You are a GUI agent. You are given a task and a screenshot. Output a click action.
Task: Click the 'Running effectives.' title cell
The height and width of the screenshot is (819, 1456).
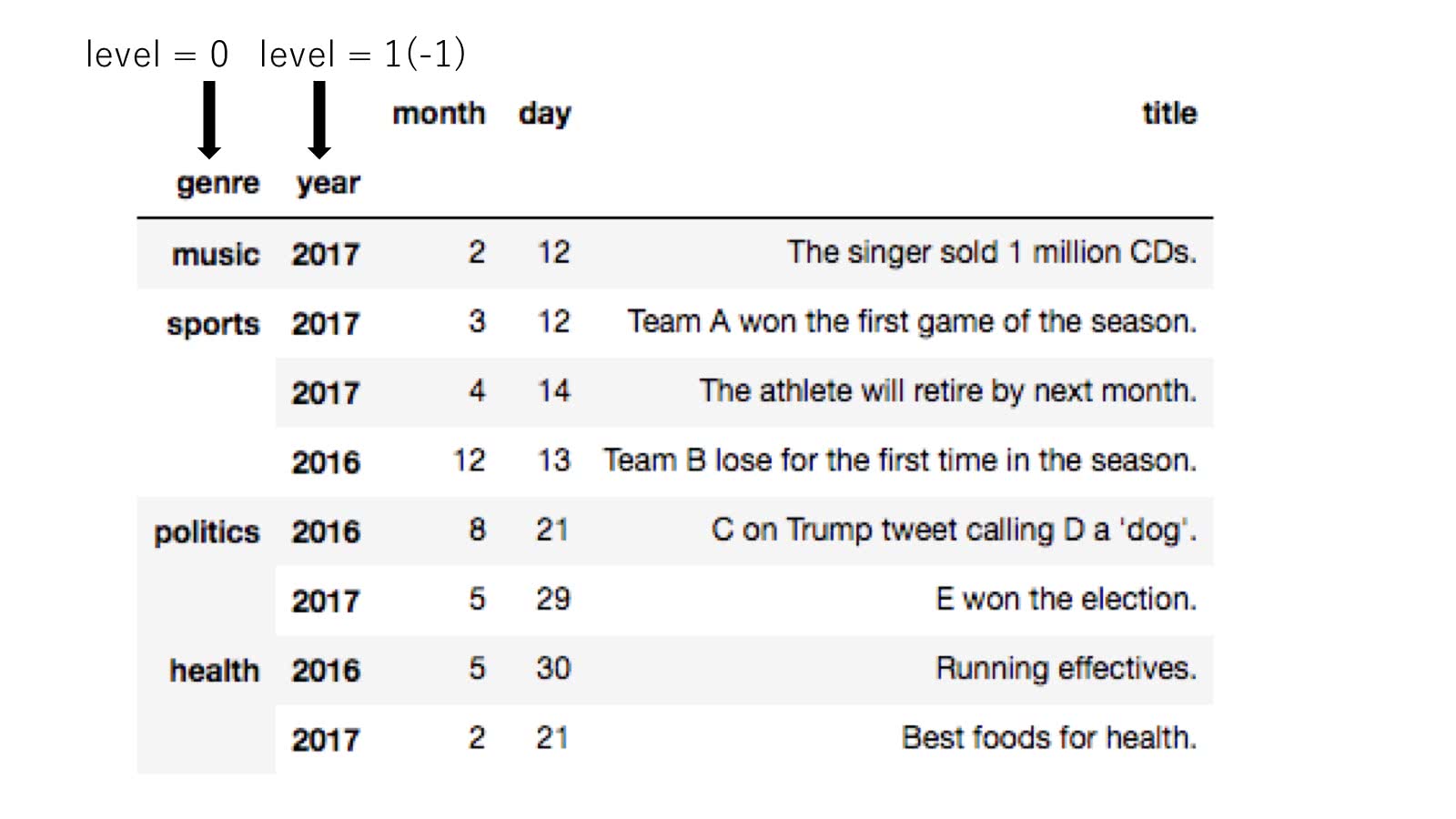click(1066, 669)
